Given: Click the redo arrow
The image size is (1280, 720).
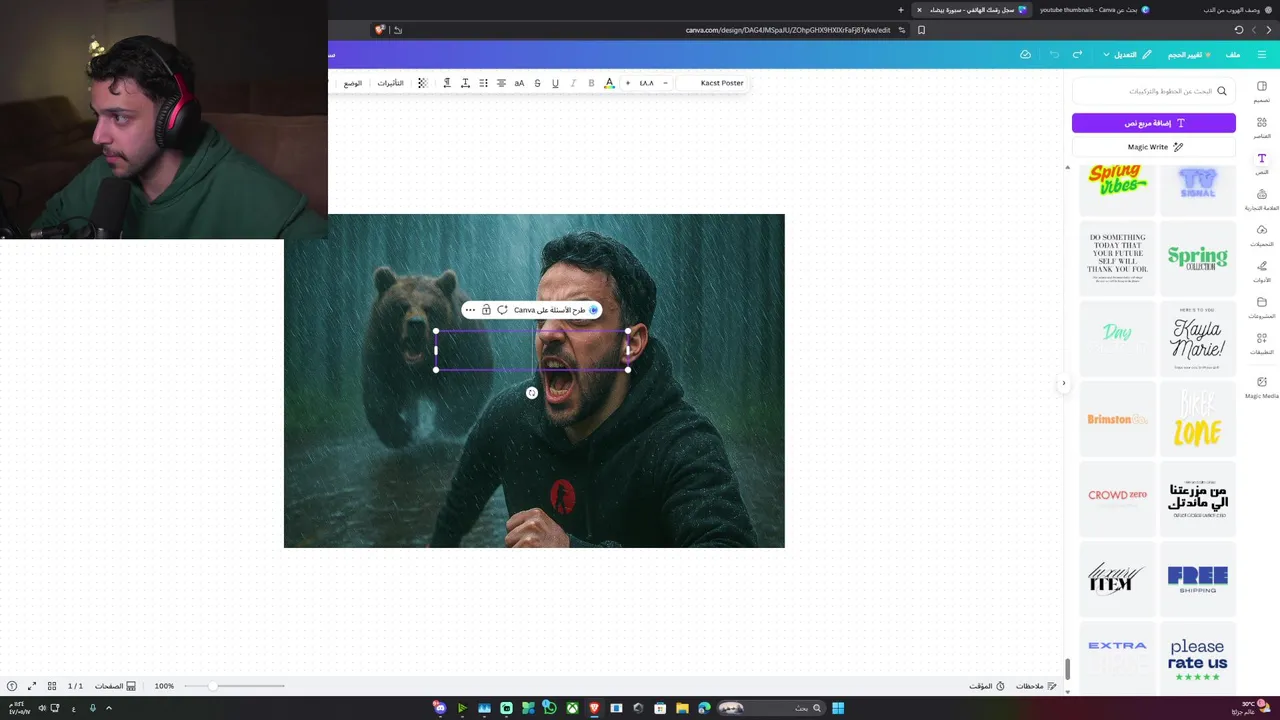Looking at the screenshot, I should (x=1077, y=54).
